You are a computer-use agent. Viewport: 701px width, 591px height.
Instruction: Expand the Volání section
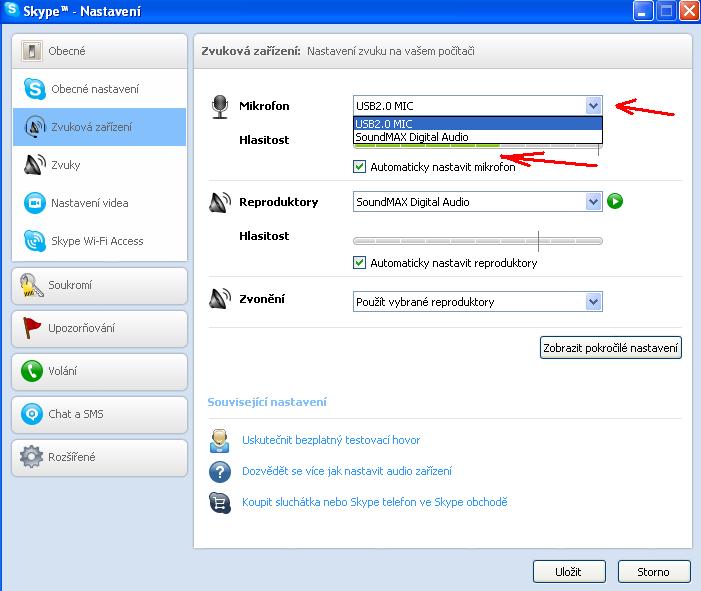tap(99, 371)
